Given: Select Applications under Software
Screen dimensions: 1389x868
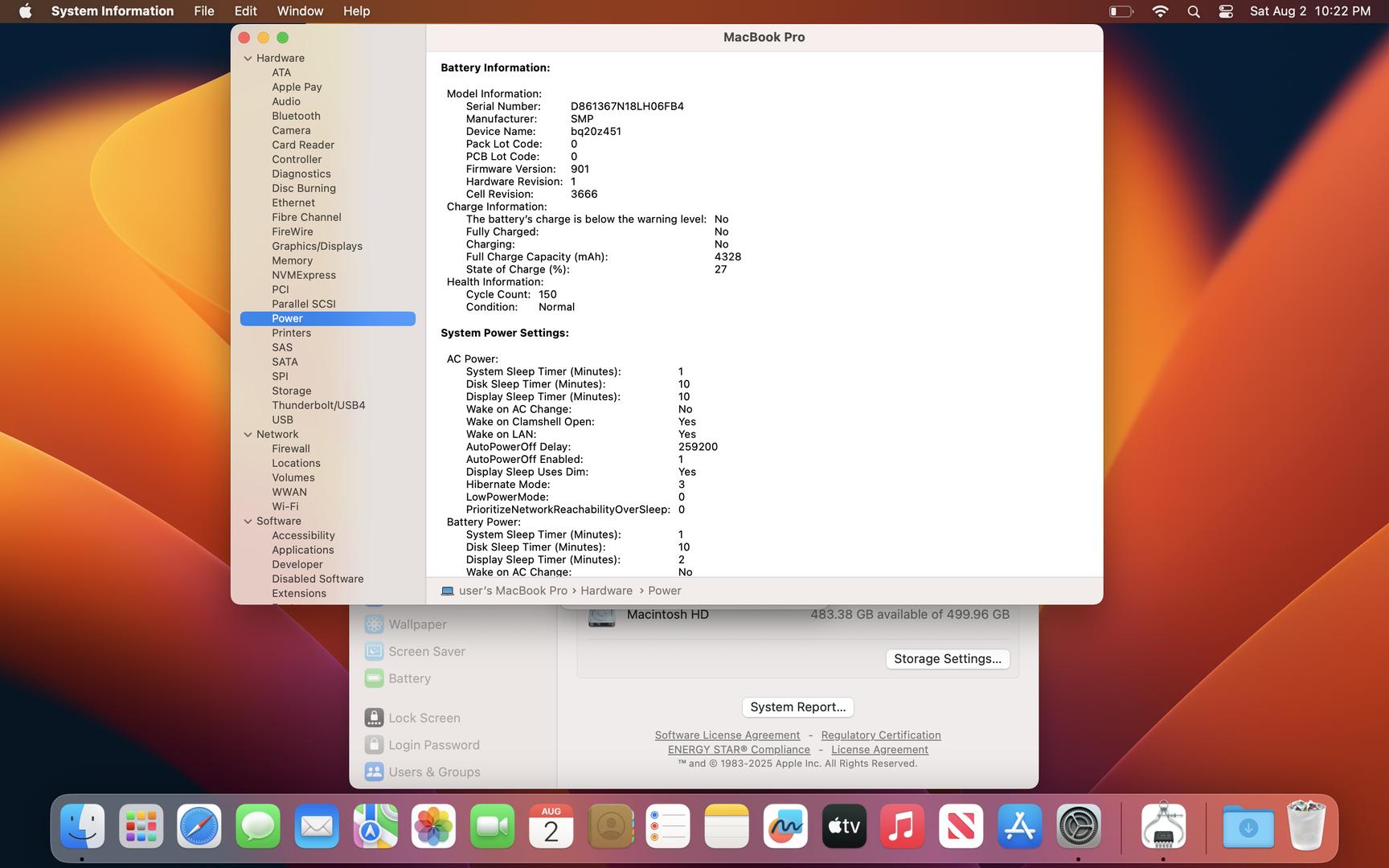Looking at the screenshot, I should (302, 551).
